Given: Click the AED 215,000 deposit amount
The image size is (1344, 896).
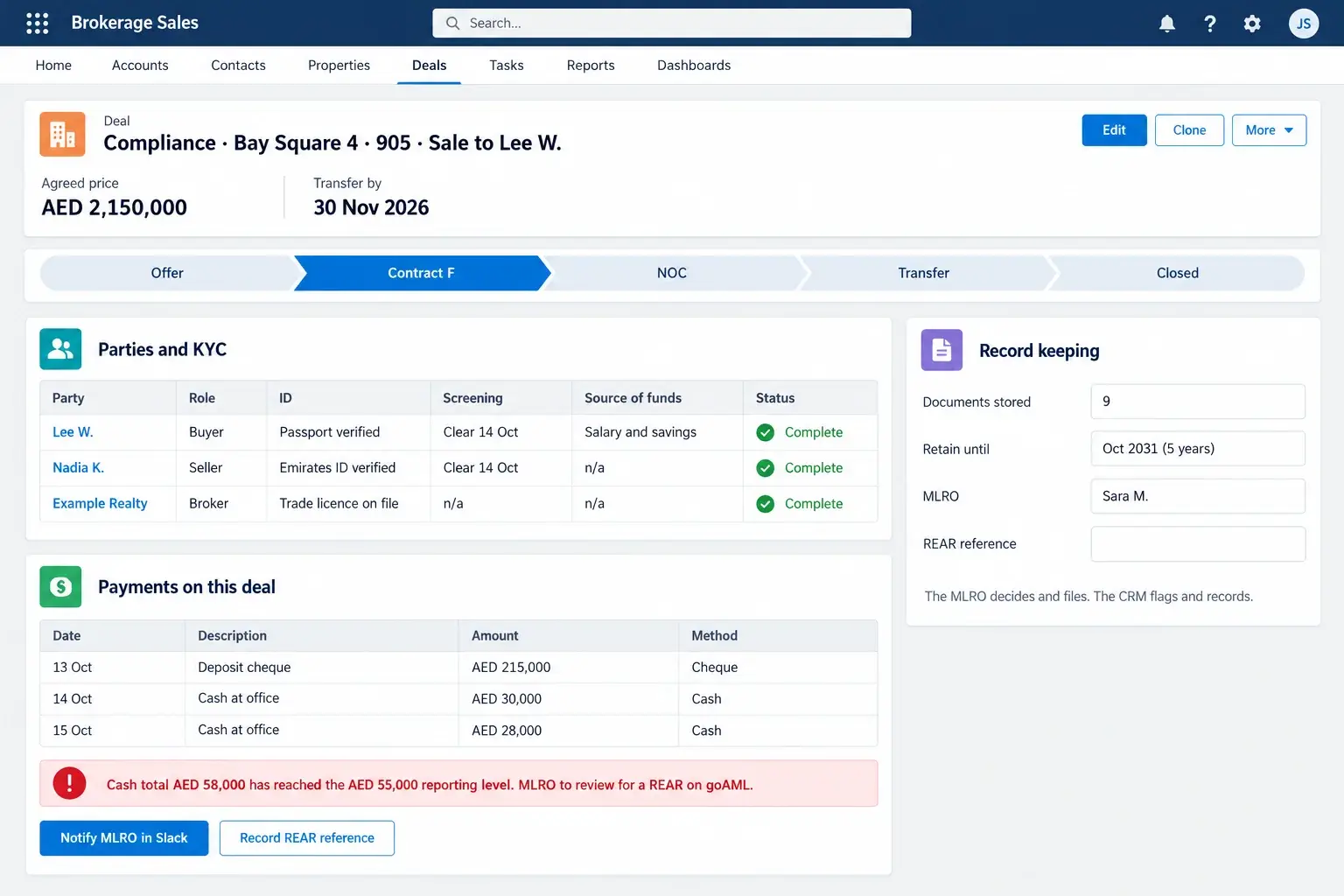Looking at the screenshot, I should click(x=511, y=668).
